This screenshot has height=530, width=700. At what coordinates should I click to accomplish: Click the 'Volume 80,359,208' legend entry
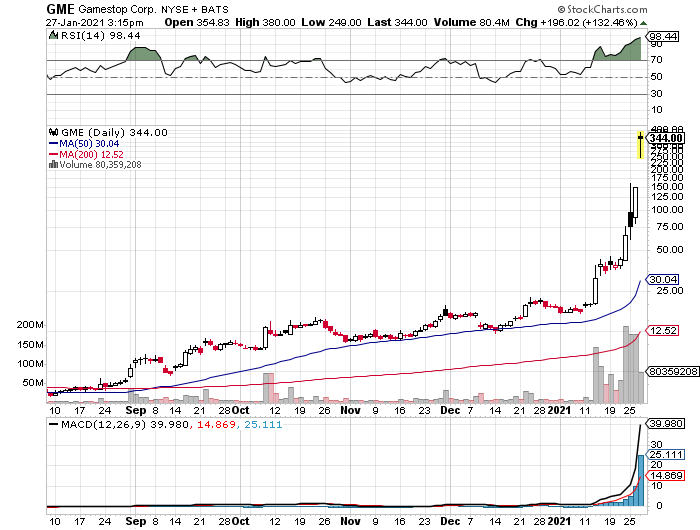(100, 165)
